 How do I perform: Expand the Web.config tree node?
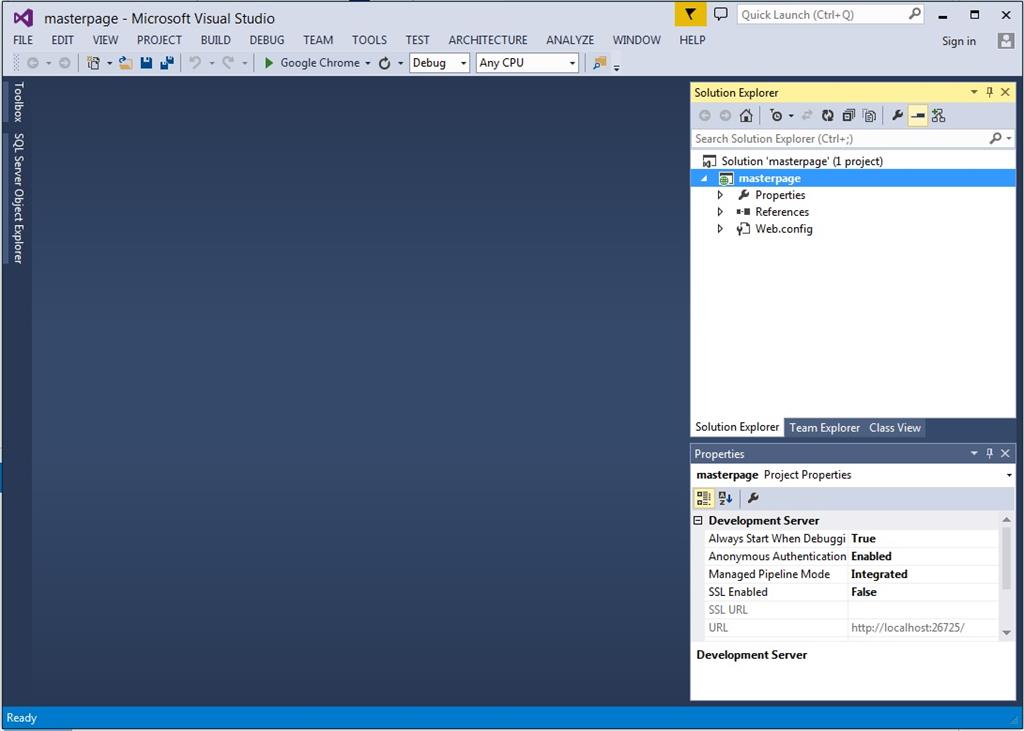720,229
